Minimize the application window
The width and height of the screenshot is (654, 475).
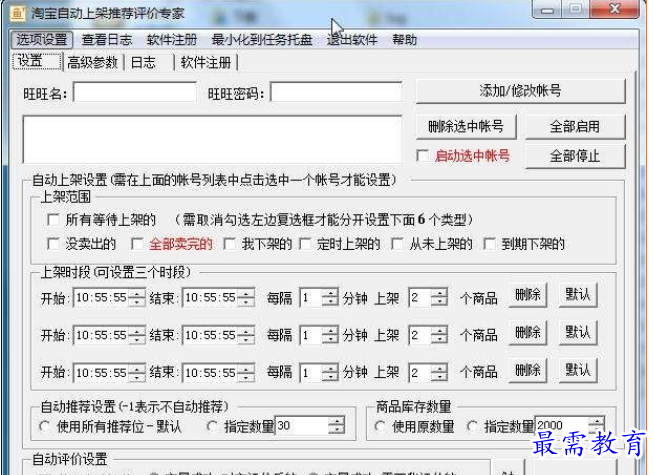click(x=548, y=9)
